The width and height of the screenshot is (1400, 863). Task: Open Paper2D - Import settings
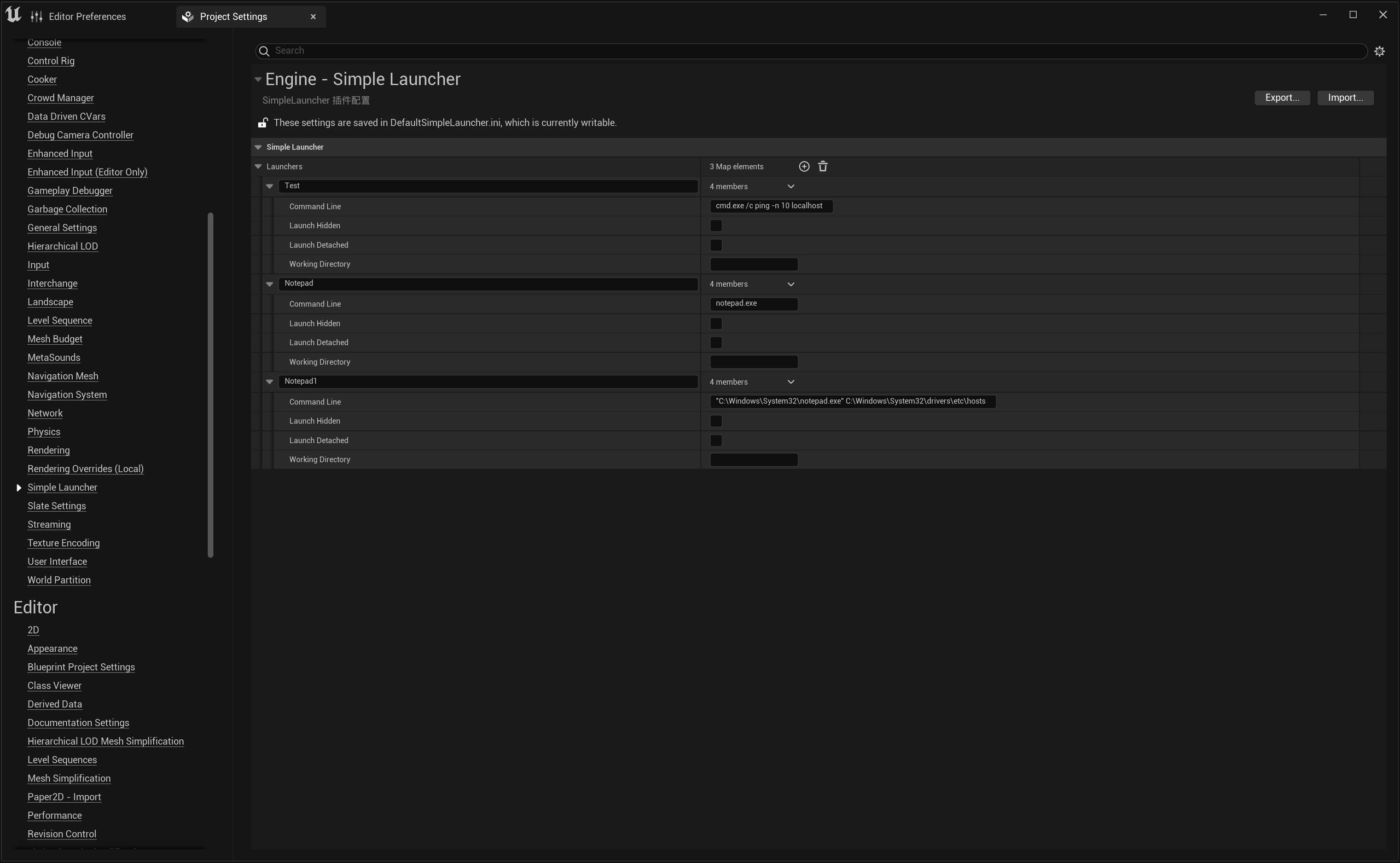(x=64, y=797)
